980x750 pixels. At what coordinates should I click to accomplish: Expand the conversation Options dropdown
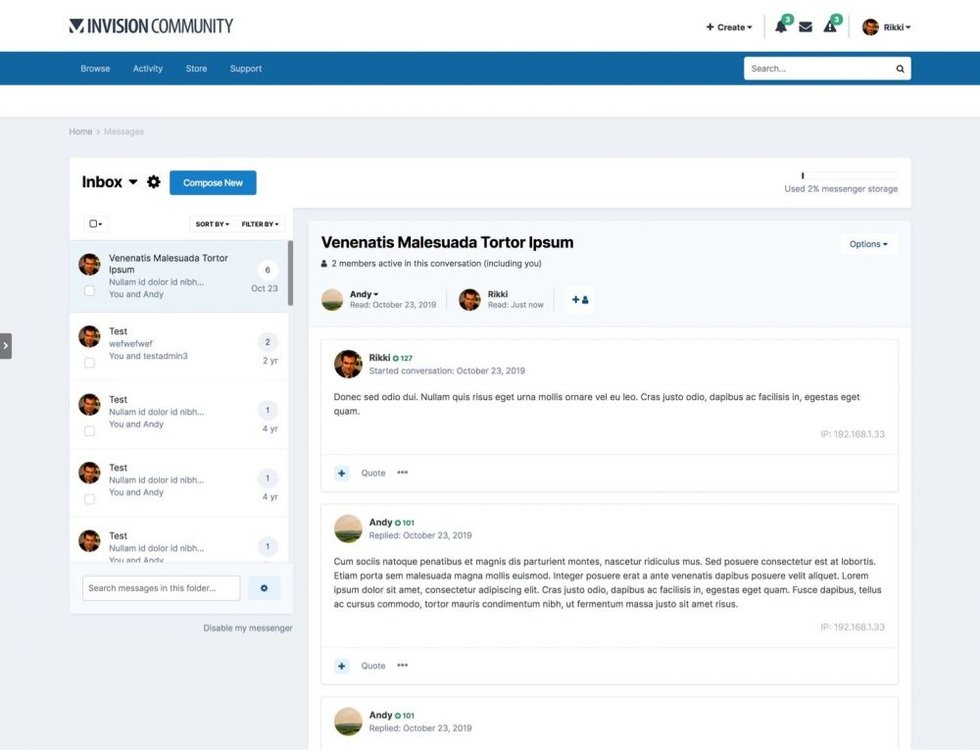click(x=868, y=244)
